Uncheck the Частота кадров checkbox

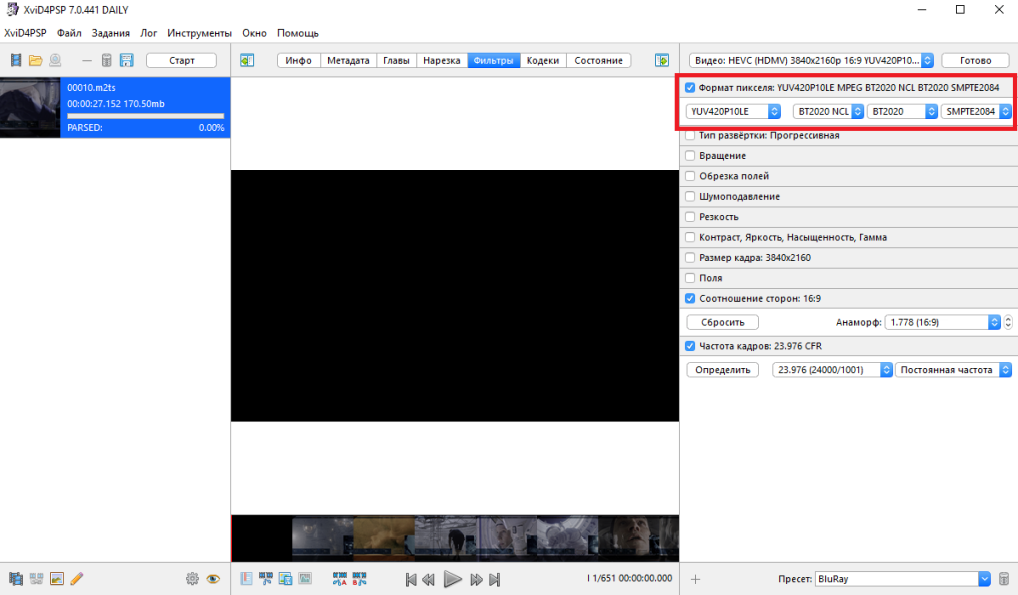pyautogui.click(x=690, y=346)
